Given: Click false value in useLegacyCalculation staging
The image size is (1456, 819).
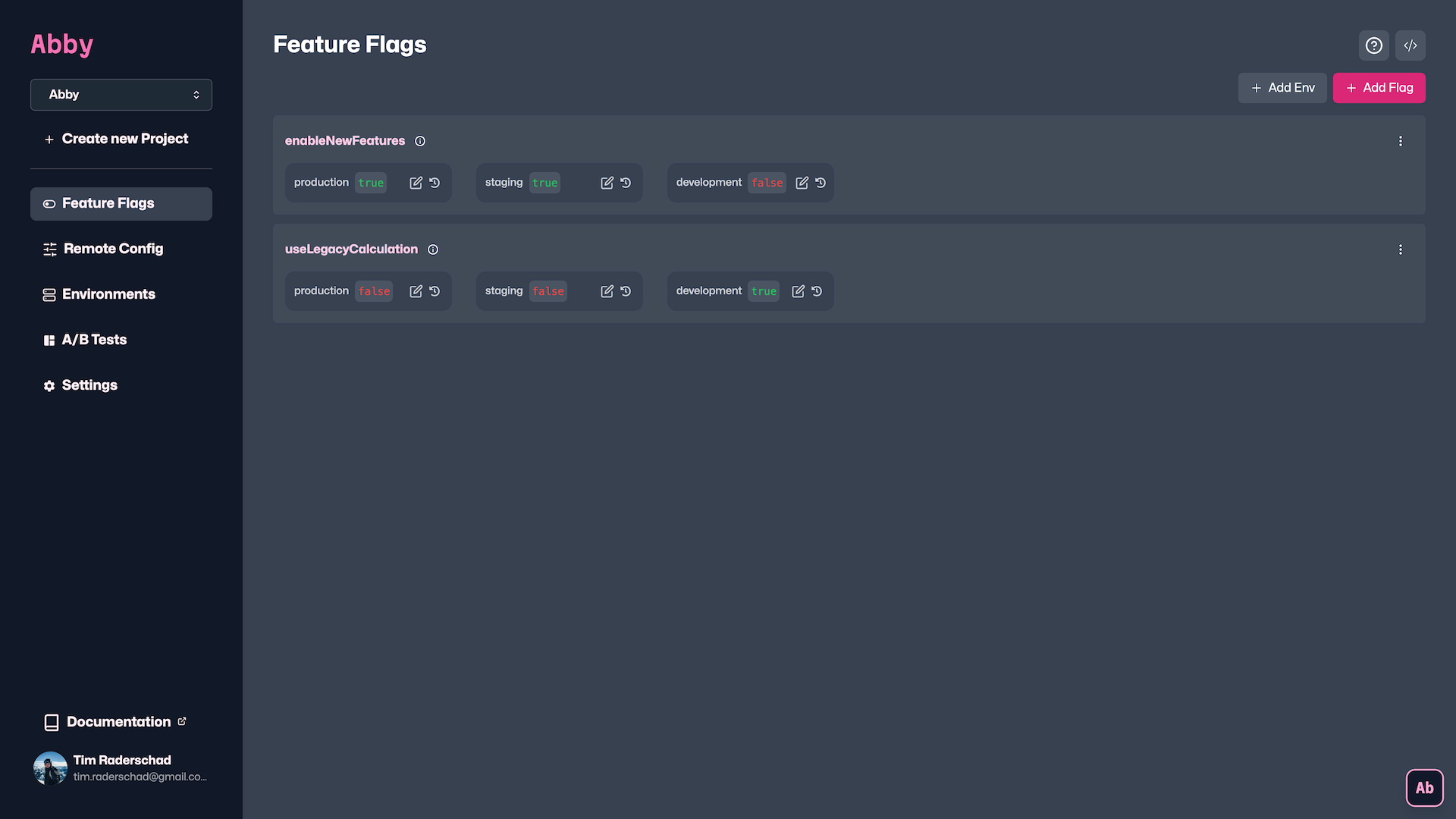Looking at the screenshot, I should point(548,291).
